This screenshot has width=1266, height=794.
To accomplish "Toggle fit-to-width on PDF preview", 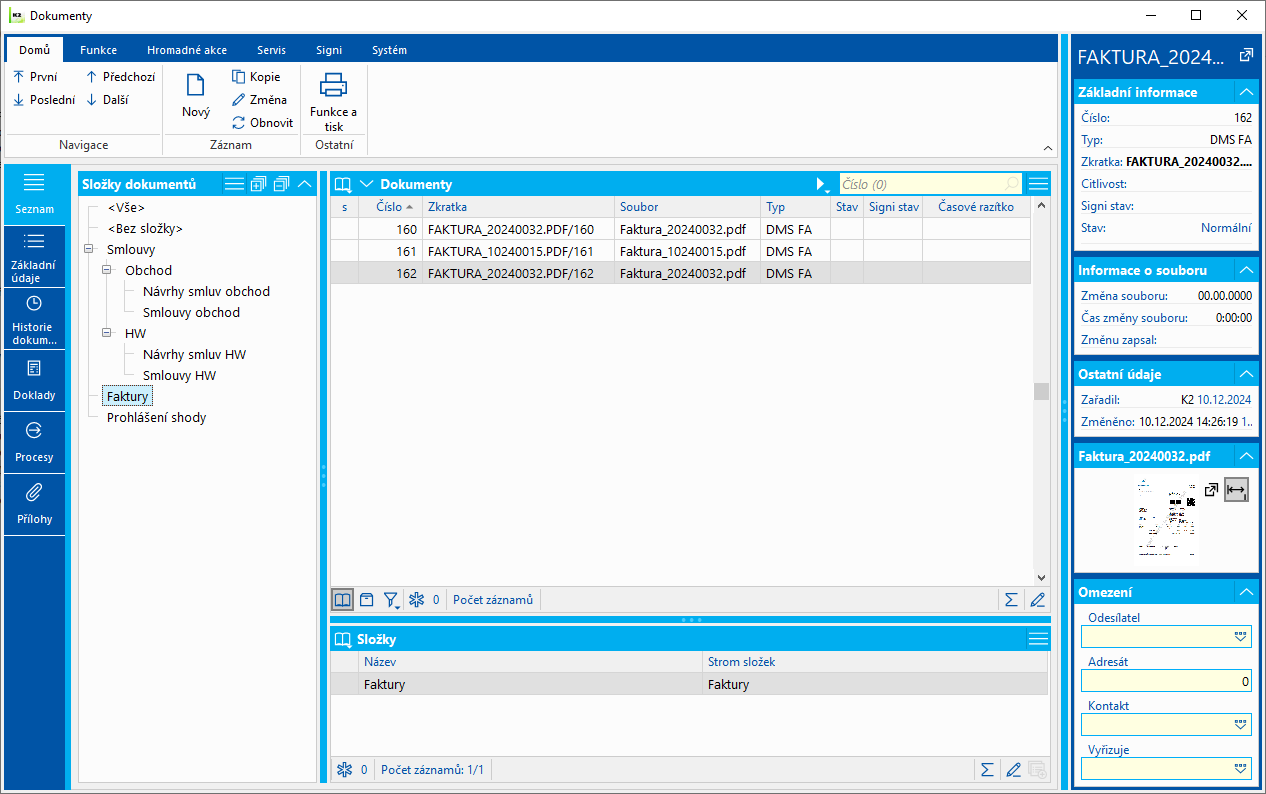I will pos(1236,490).
